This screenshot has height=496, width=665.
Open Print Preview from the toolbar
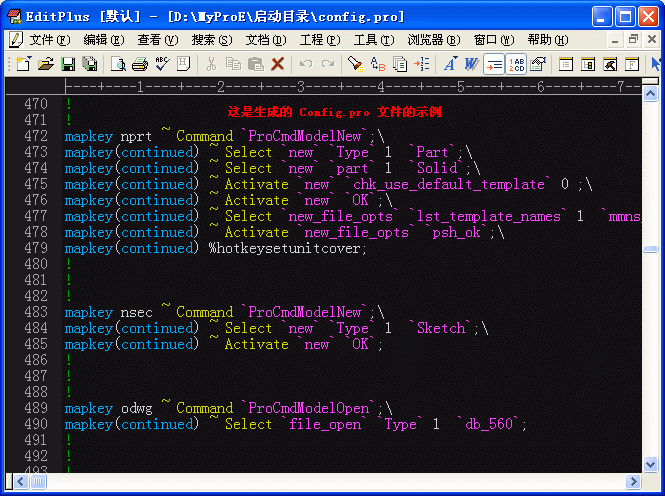(118, 64)
